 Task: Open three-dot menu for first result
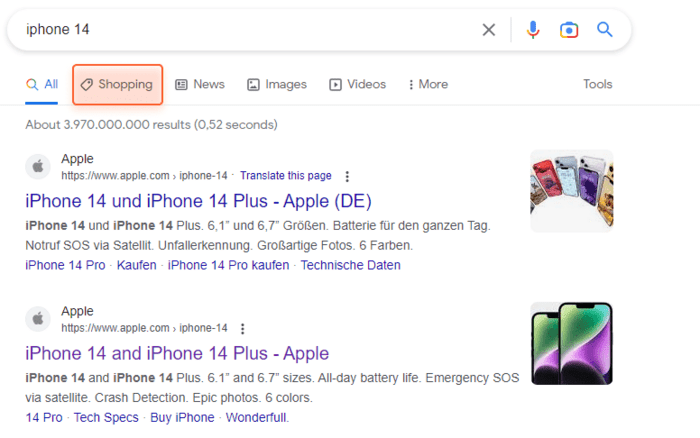click(x=347, y=176)
